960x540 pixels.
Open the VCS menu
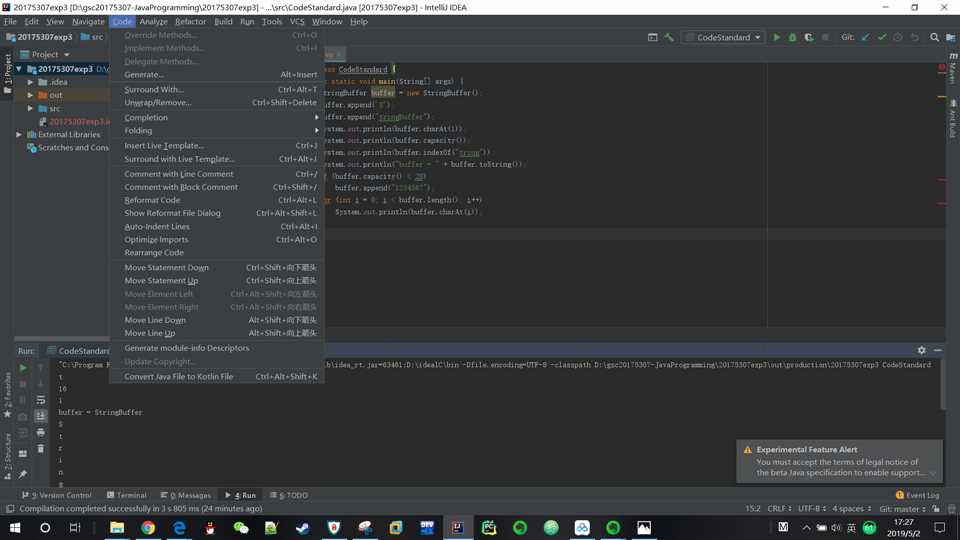click(x=297, y=21)
